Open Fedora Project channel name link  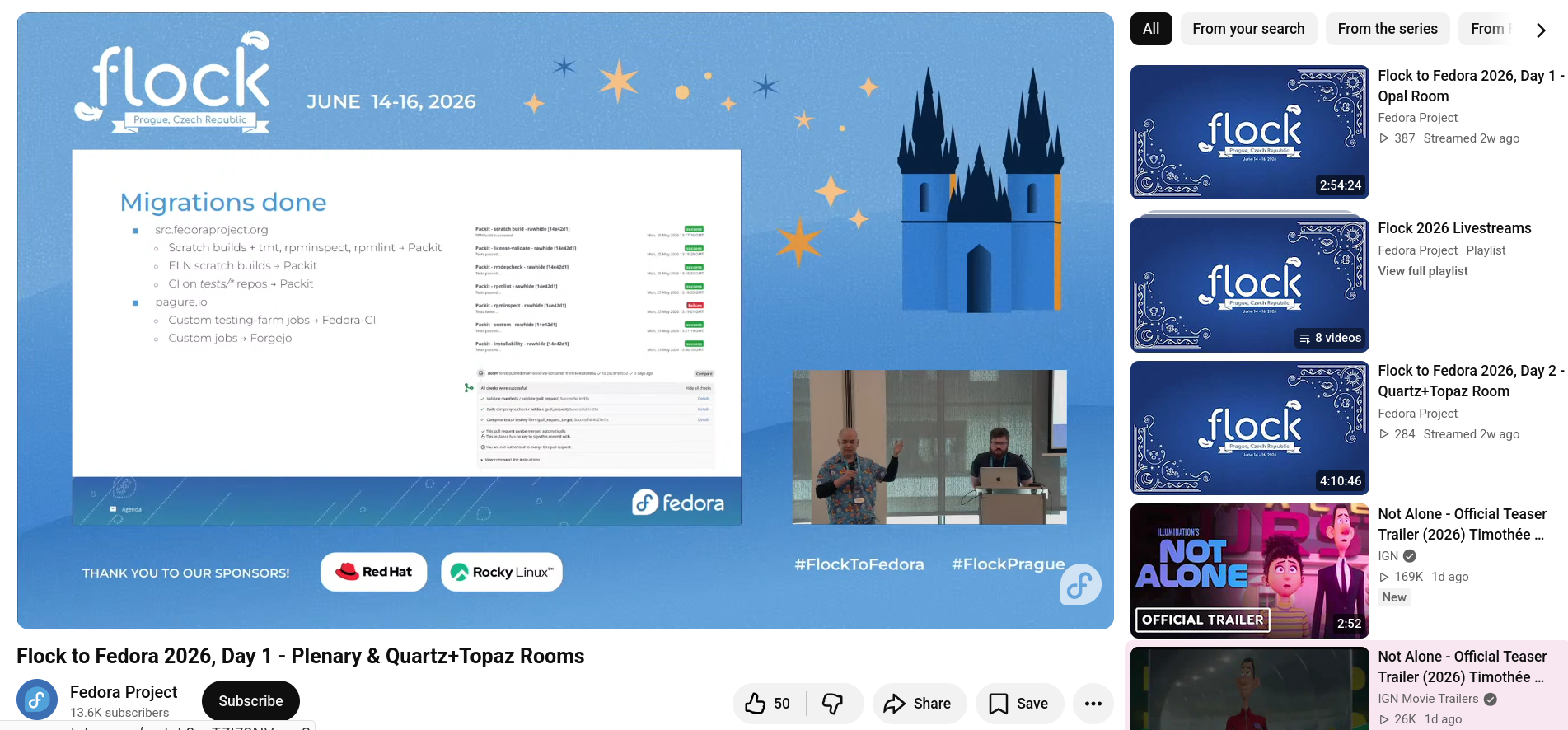click(124, 692)
